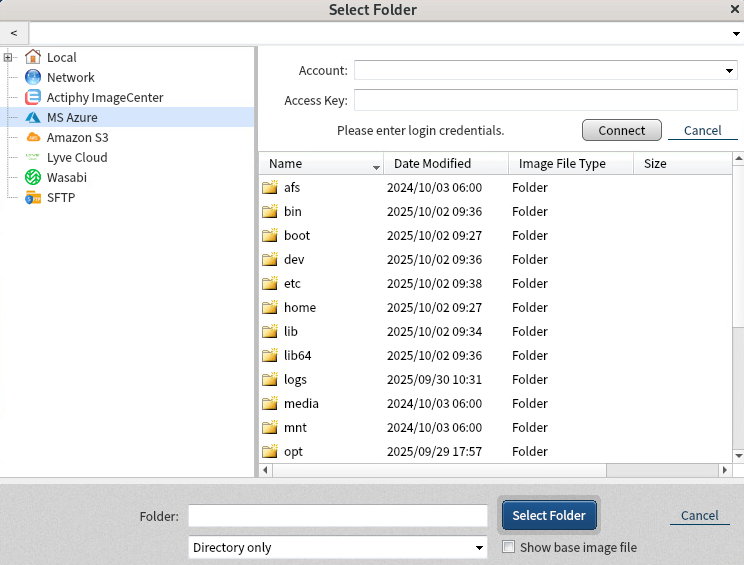Open the Actiphy ImageCenter icon
744x565 pixels.
33,97
